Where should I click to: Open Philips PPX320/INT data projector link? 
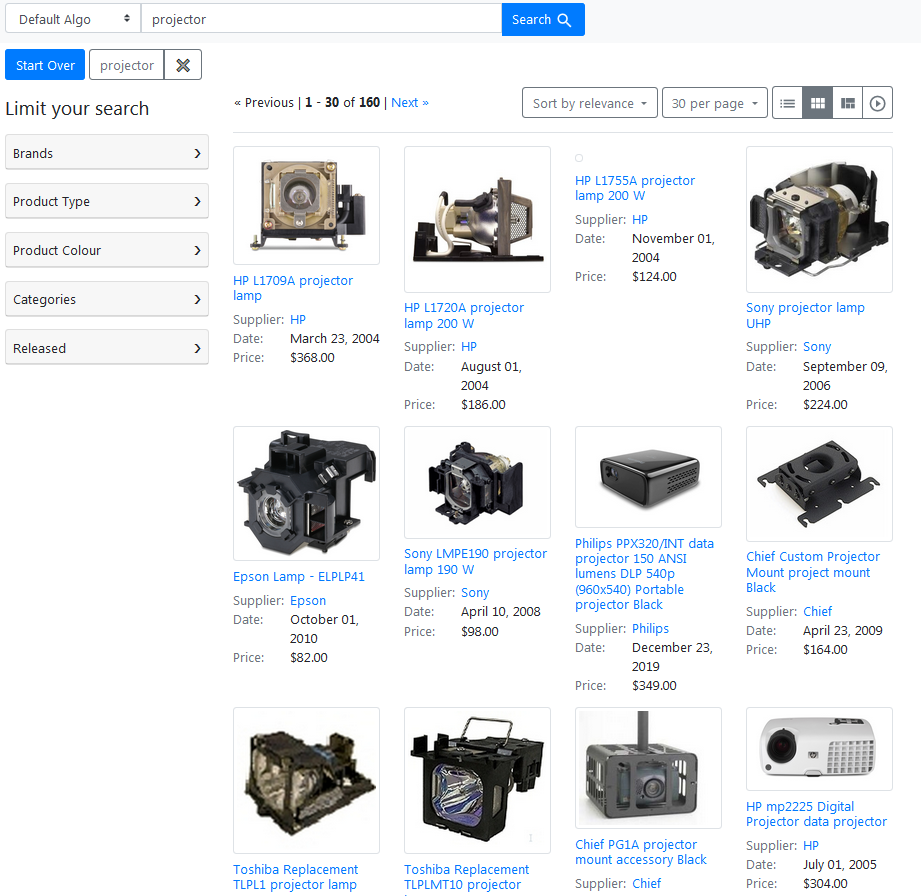[x=644, y=574]
